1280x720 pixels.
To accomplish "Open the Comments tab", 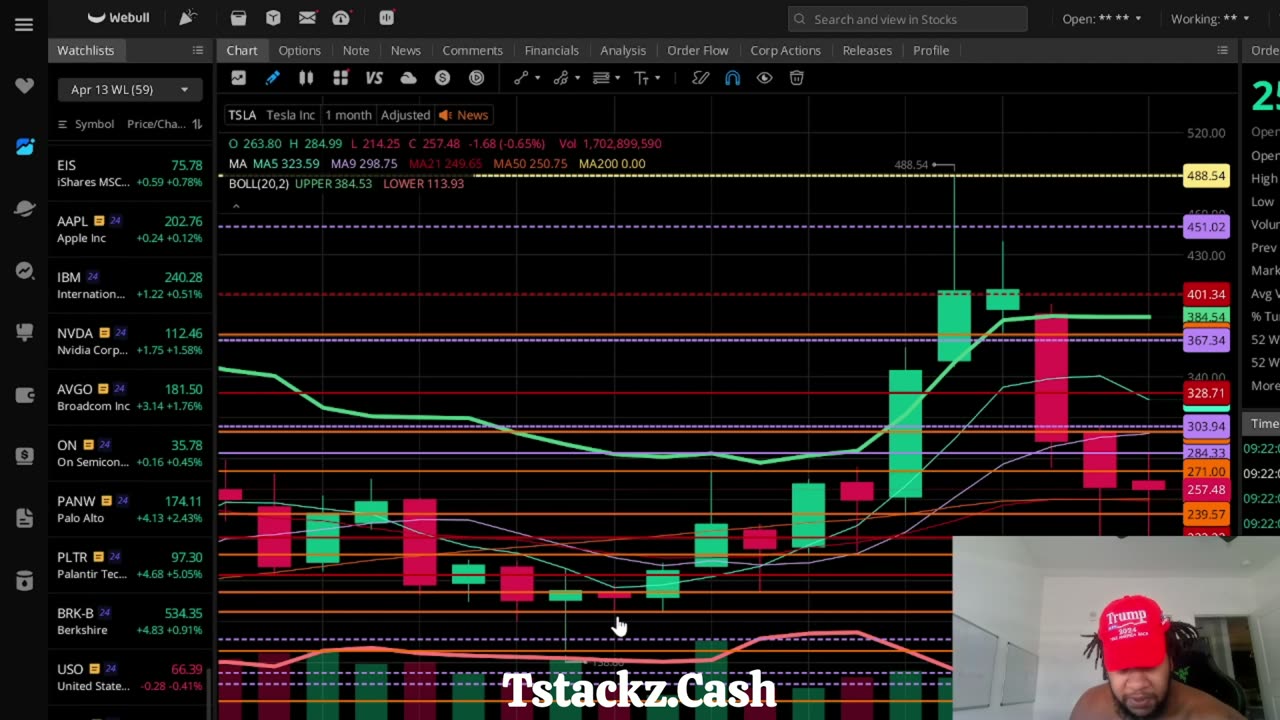I will coord(472,50).
